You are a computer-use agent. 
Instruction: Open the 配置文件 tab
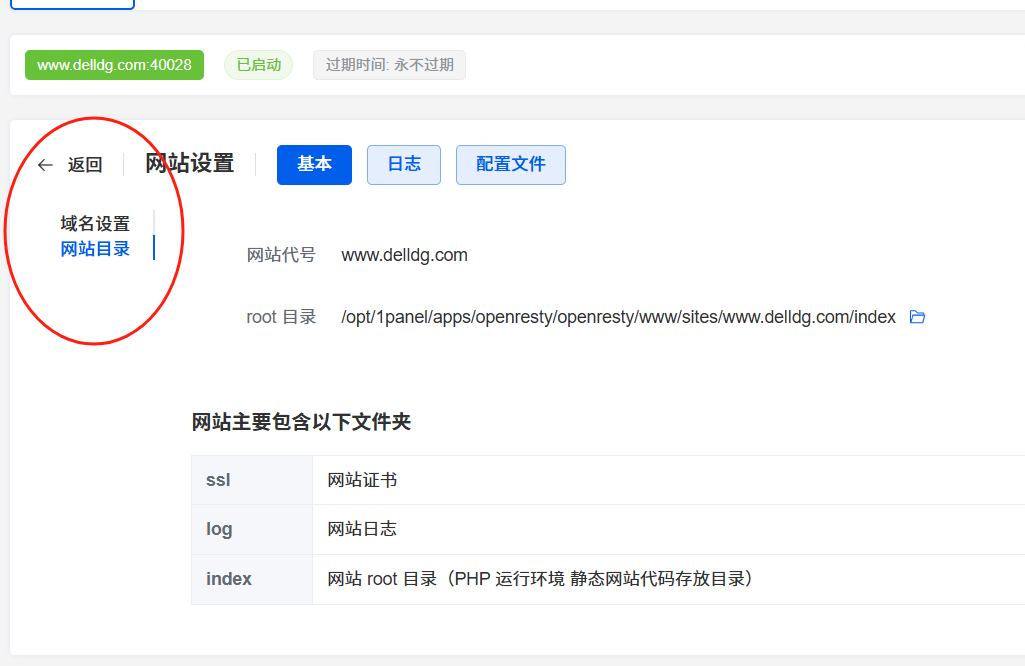click(511, 165)
